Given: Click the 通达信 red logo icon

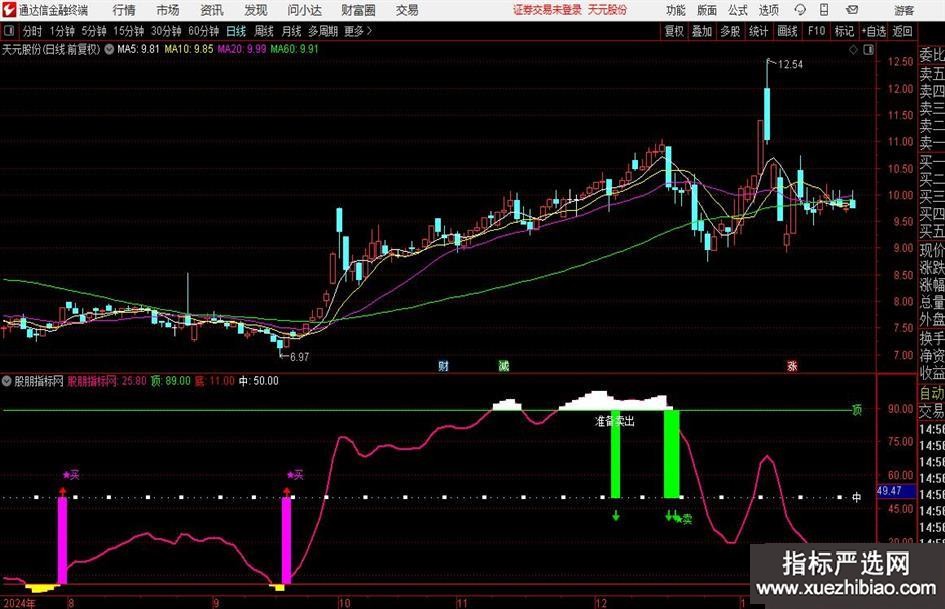Looking at the screenshot, I should [8, 10].
